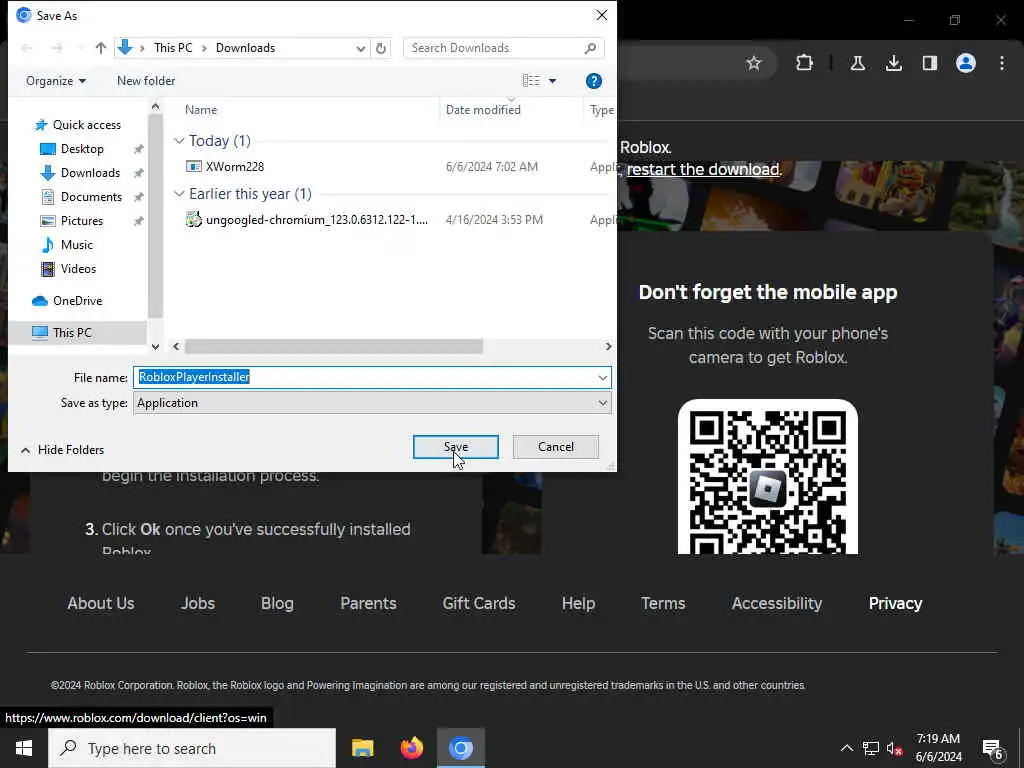
Task: Expand the address bar path dropdown
Action: (360, 48)
